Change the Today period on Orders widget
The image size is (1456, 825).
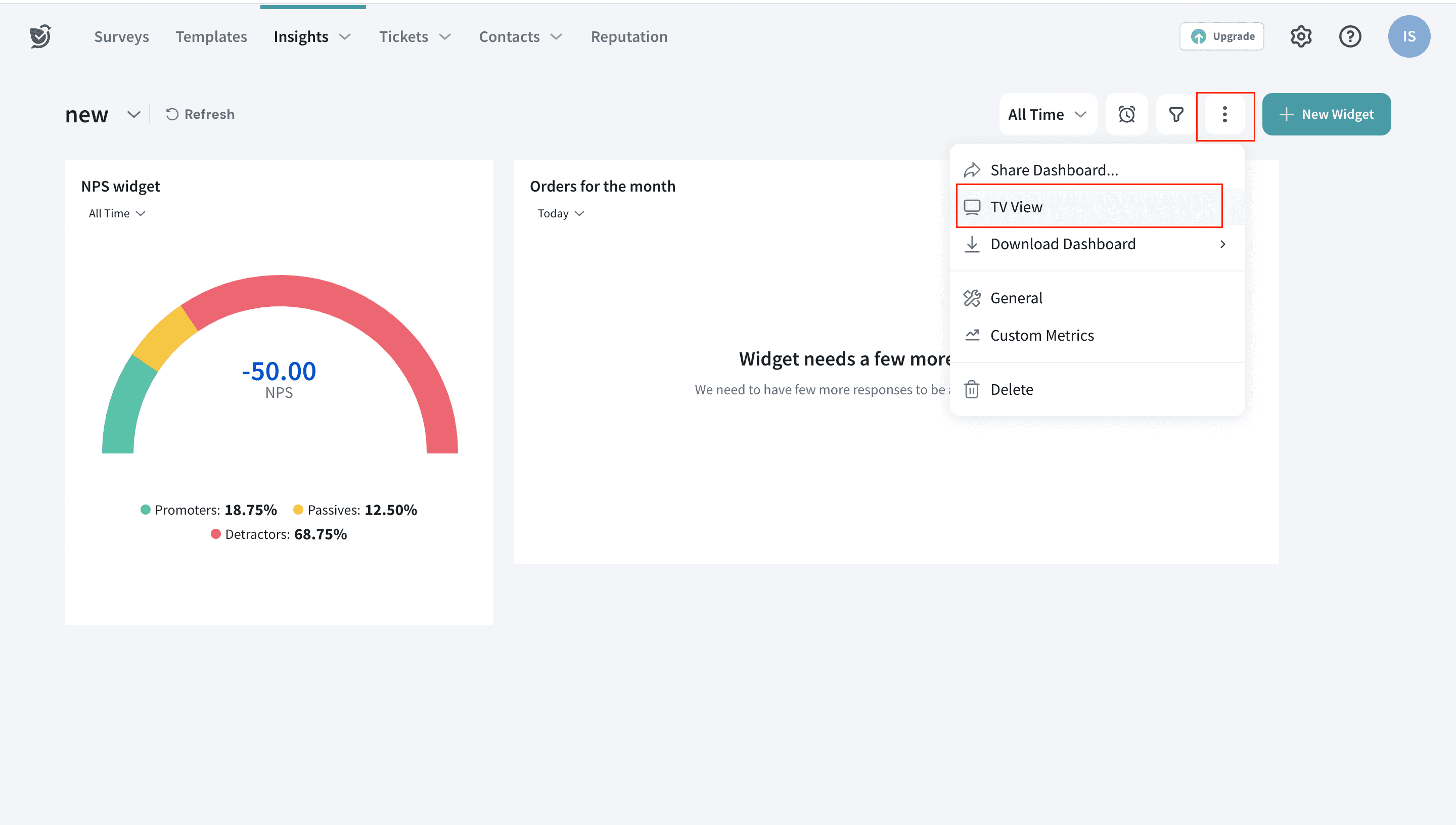point(560,214)
